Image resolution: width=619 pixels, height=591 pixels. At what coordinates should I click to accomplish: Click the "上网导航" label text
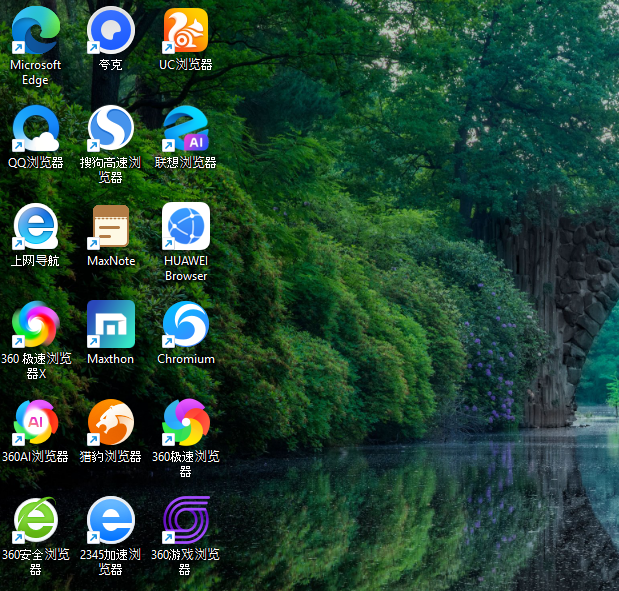pos(35,261)
